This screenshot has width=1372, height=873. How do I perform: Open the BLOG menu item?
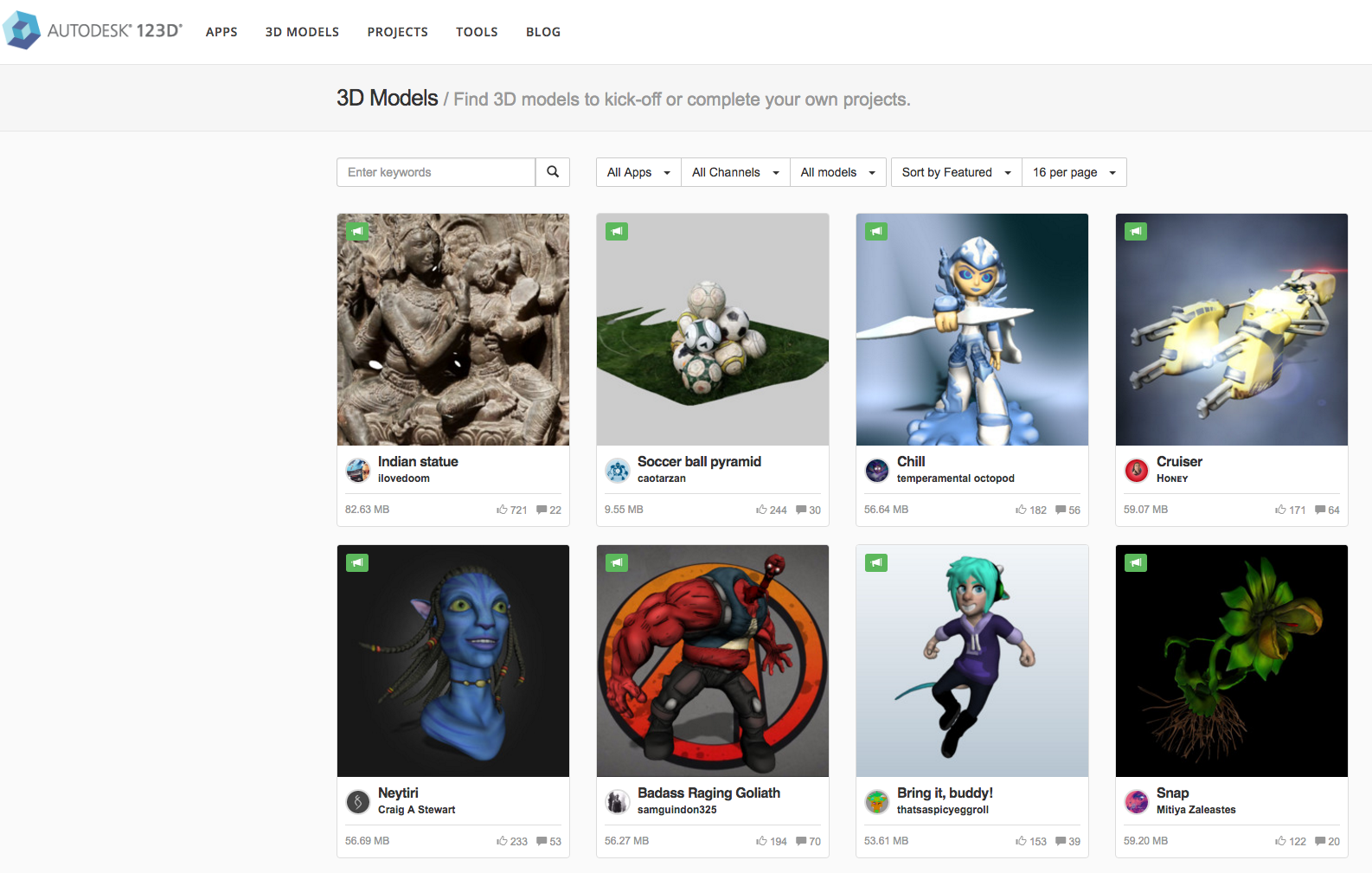(x=543, y=32)
